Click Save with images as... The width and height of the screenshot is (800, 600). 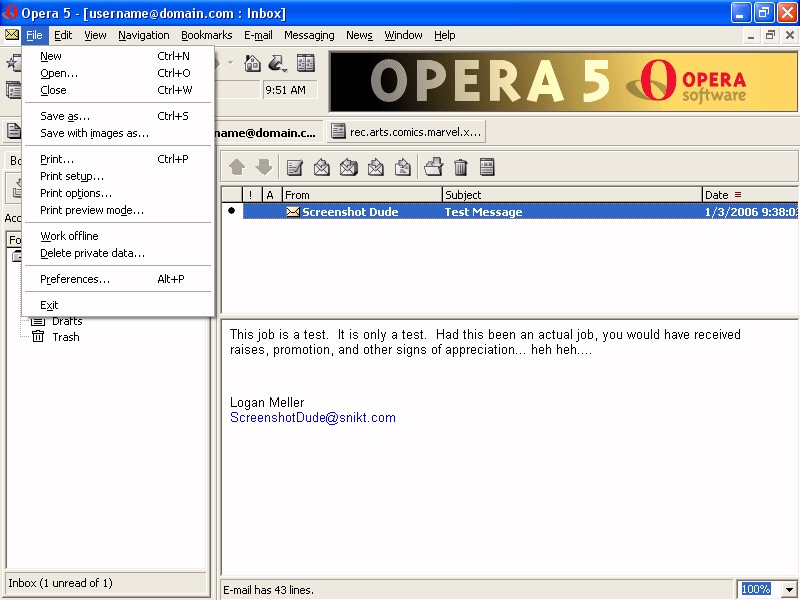(x=118, y=133)
